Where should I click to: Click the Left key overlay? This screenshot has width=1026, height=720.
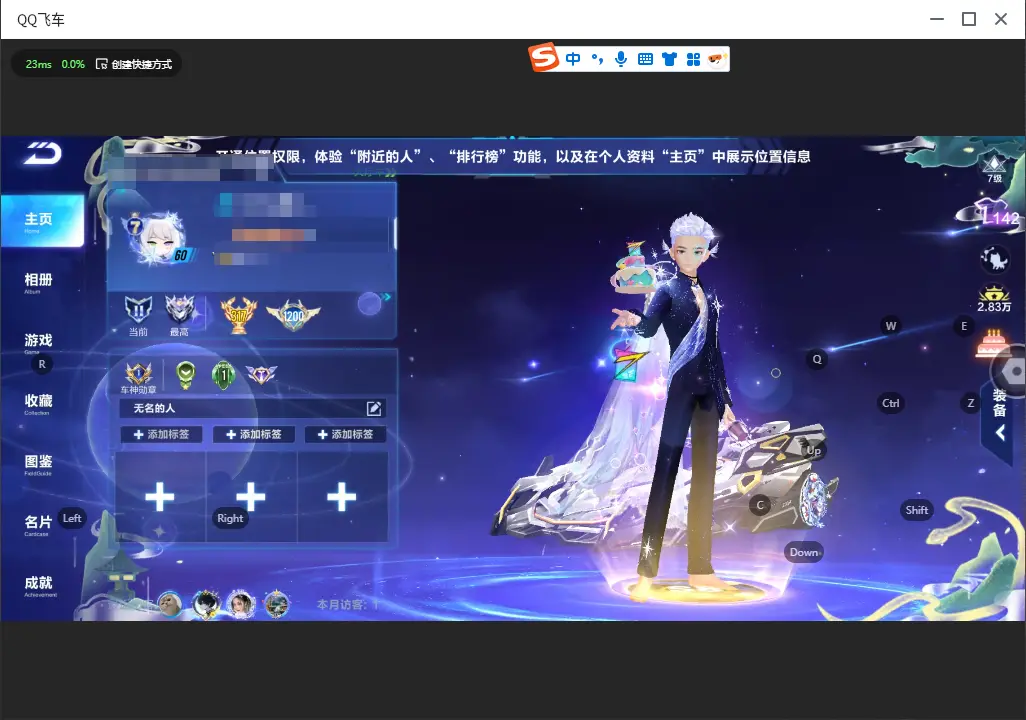(x=72, y=518)
